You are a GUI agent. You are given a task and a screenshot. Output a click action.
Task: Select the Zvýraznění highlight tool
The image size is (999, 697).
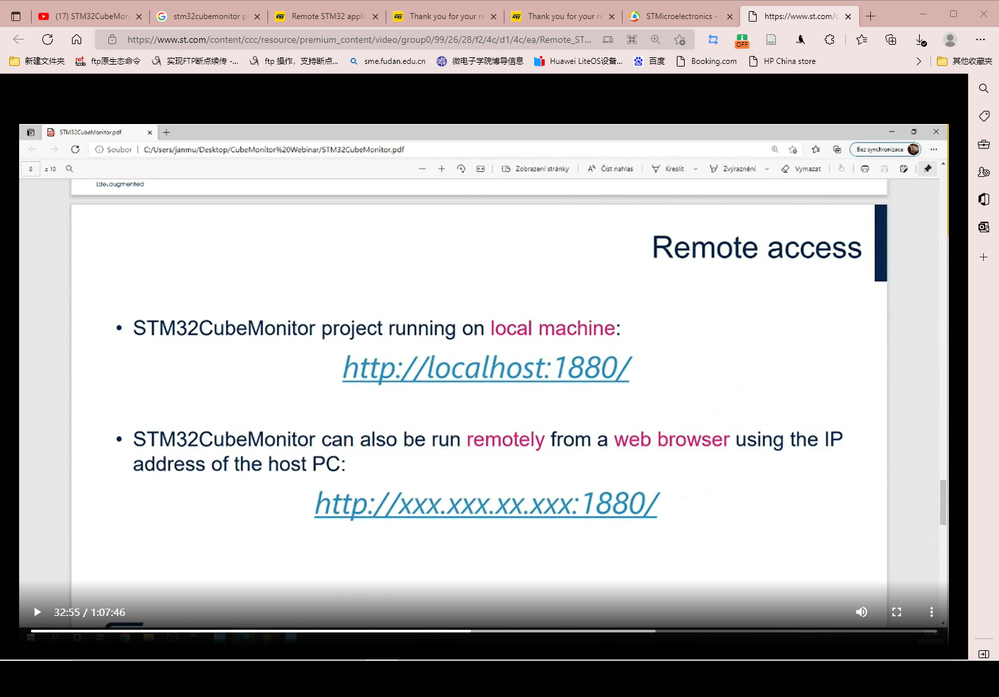pyautogui.click(x=733, y=169)
